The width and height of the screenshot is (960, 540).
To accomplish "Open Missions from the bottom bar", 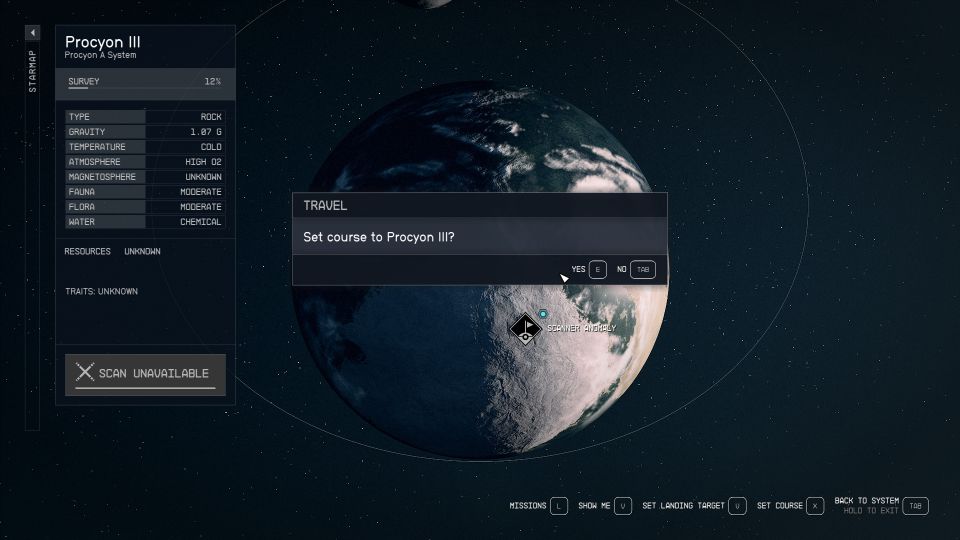I will [528, 506].
